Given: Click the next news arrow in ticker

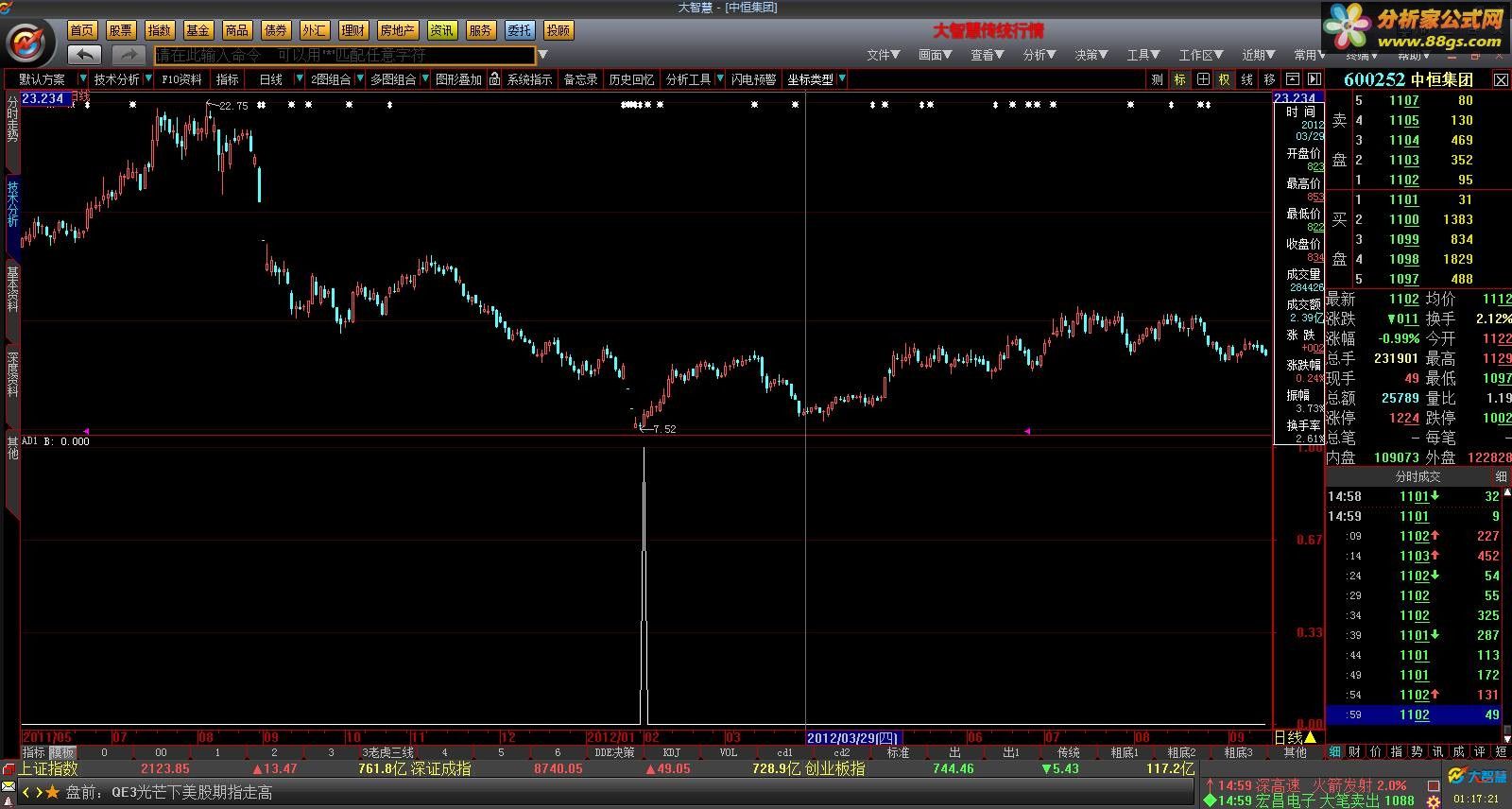Looking at the screenshot, I should tap(39, 792).
